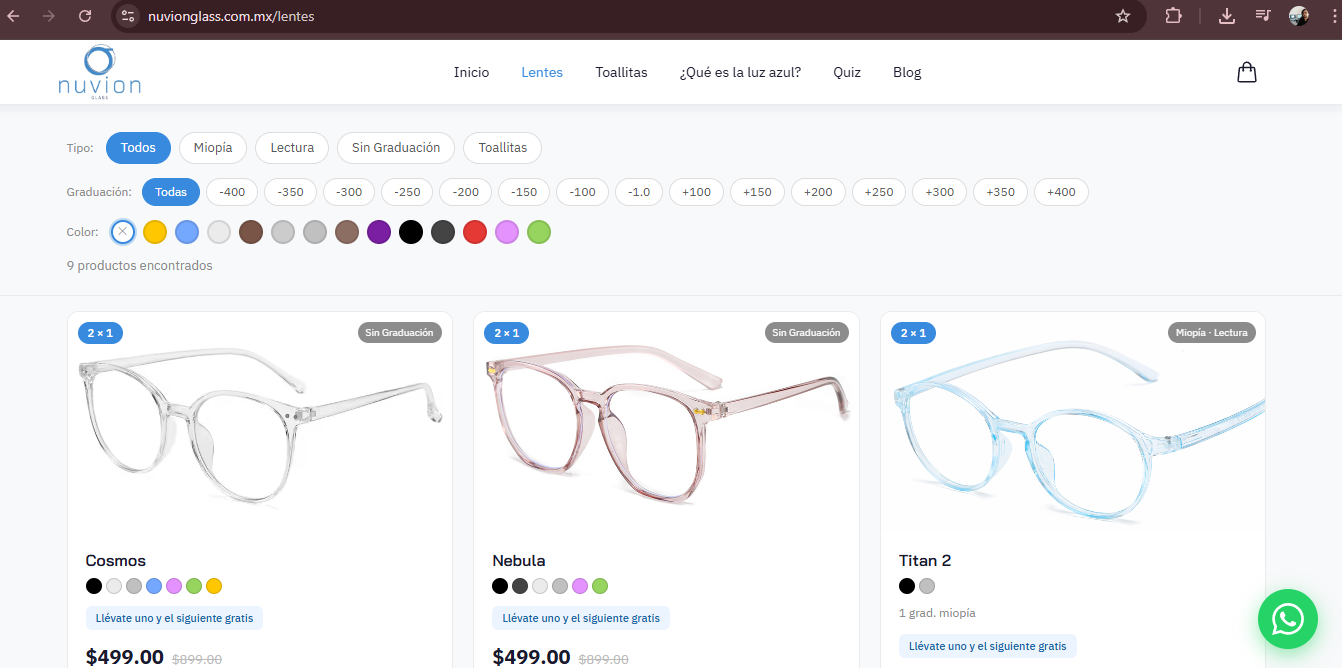Image resolution: width=1342 pixels, height=668 pixels.
Task: Click the Titan 2 product name
Action: coord(925,560)
